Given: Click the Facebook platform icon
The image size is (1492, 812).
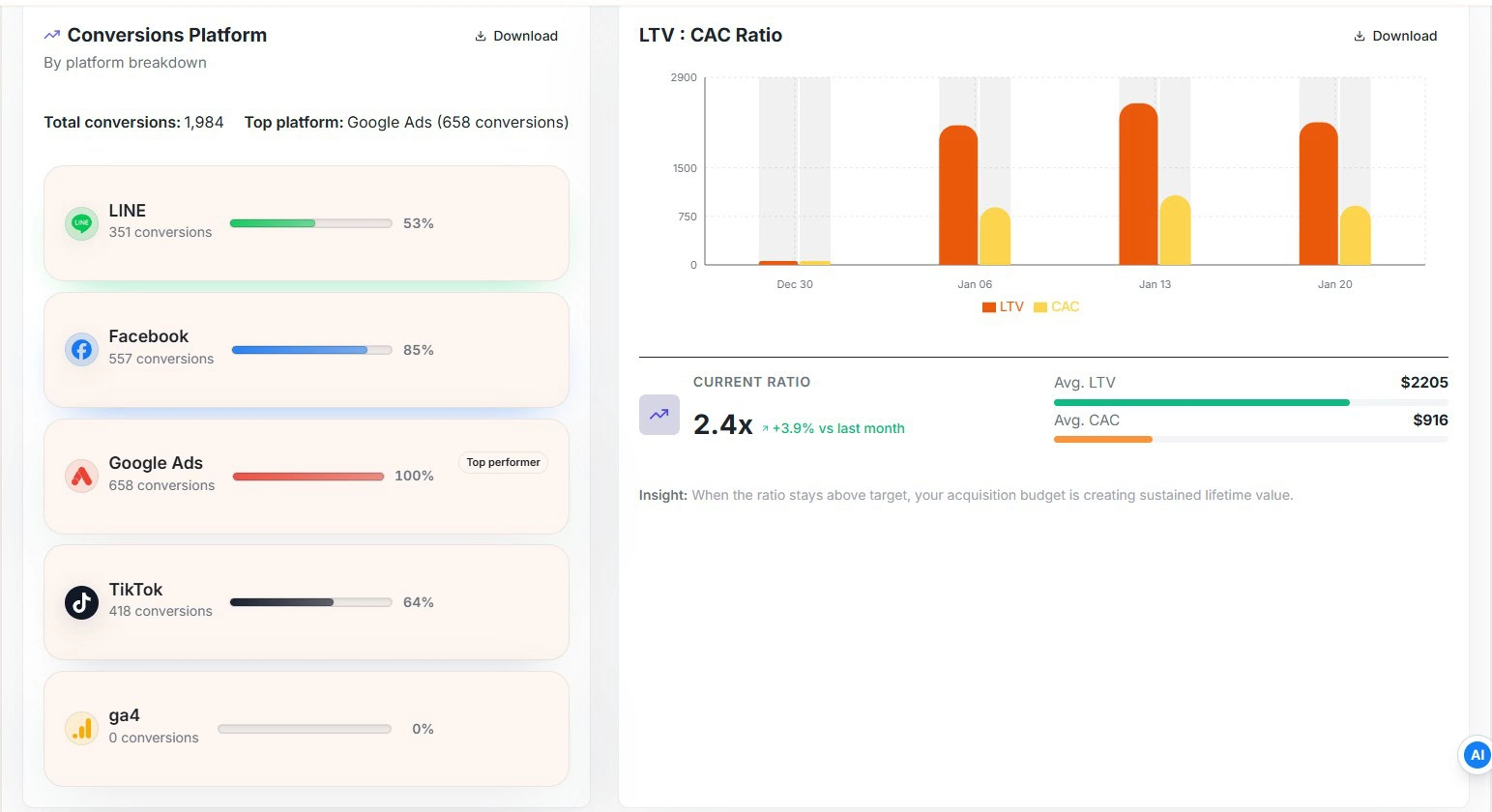Looking at the screenshot, I should [x=81, y=349].
